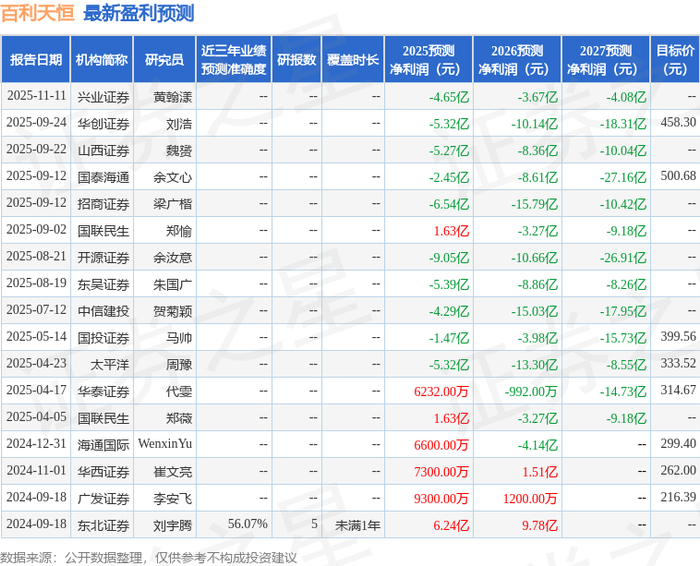The image size is (700, 566).
Task: Click the 未满1年 coverage duration
Action: [x=358, y=525]
